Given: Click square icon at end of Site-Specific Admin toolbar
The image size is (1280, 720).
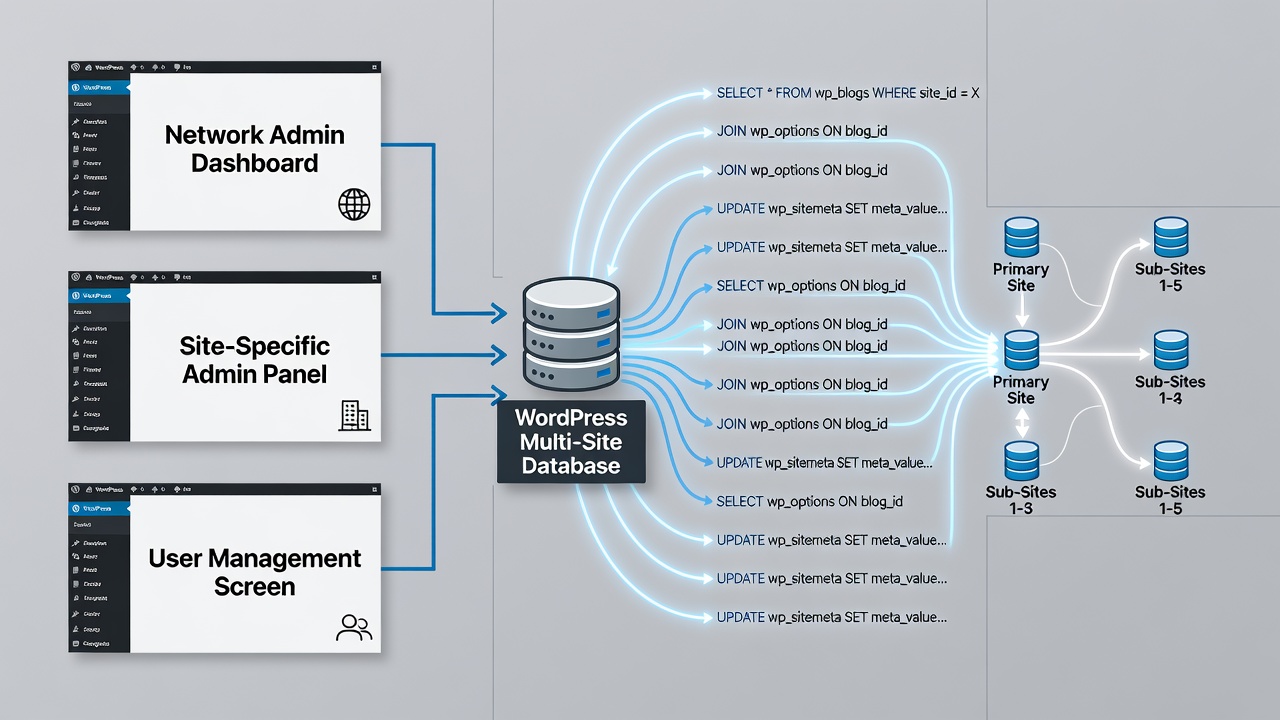Looking at the screenshot, I should pyautogui.click(x=374, y=277).
